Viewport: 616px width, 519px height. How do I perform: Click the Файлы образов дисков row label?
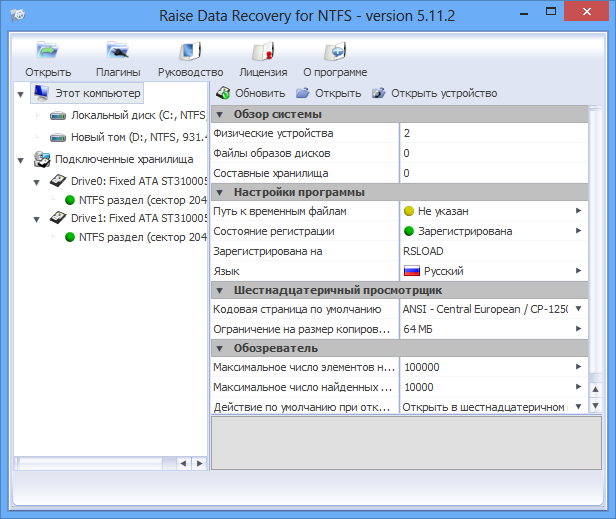[271, 153]
